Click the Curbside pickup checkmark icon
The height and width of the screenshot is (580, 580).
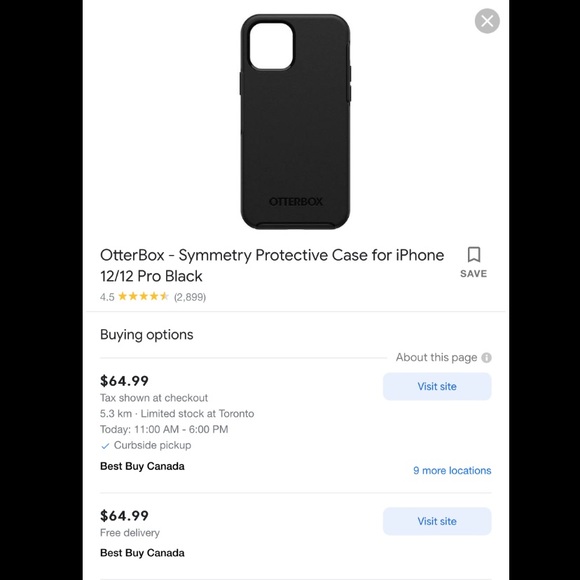tap(105, 446)
